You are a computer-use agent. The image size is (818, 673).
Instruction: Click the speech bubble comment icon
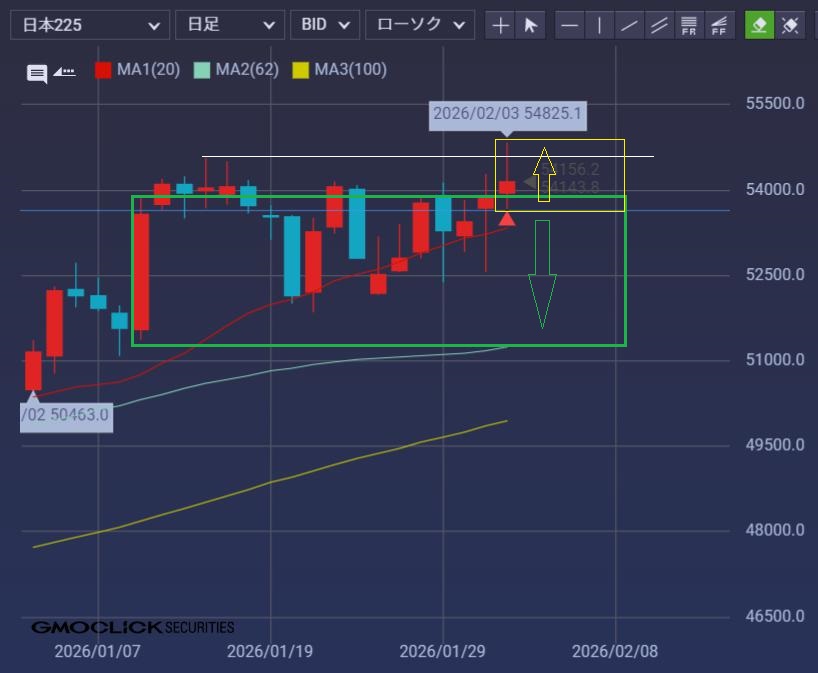point(37,73)
